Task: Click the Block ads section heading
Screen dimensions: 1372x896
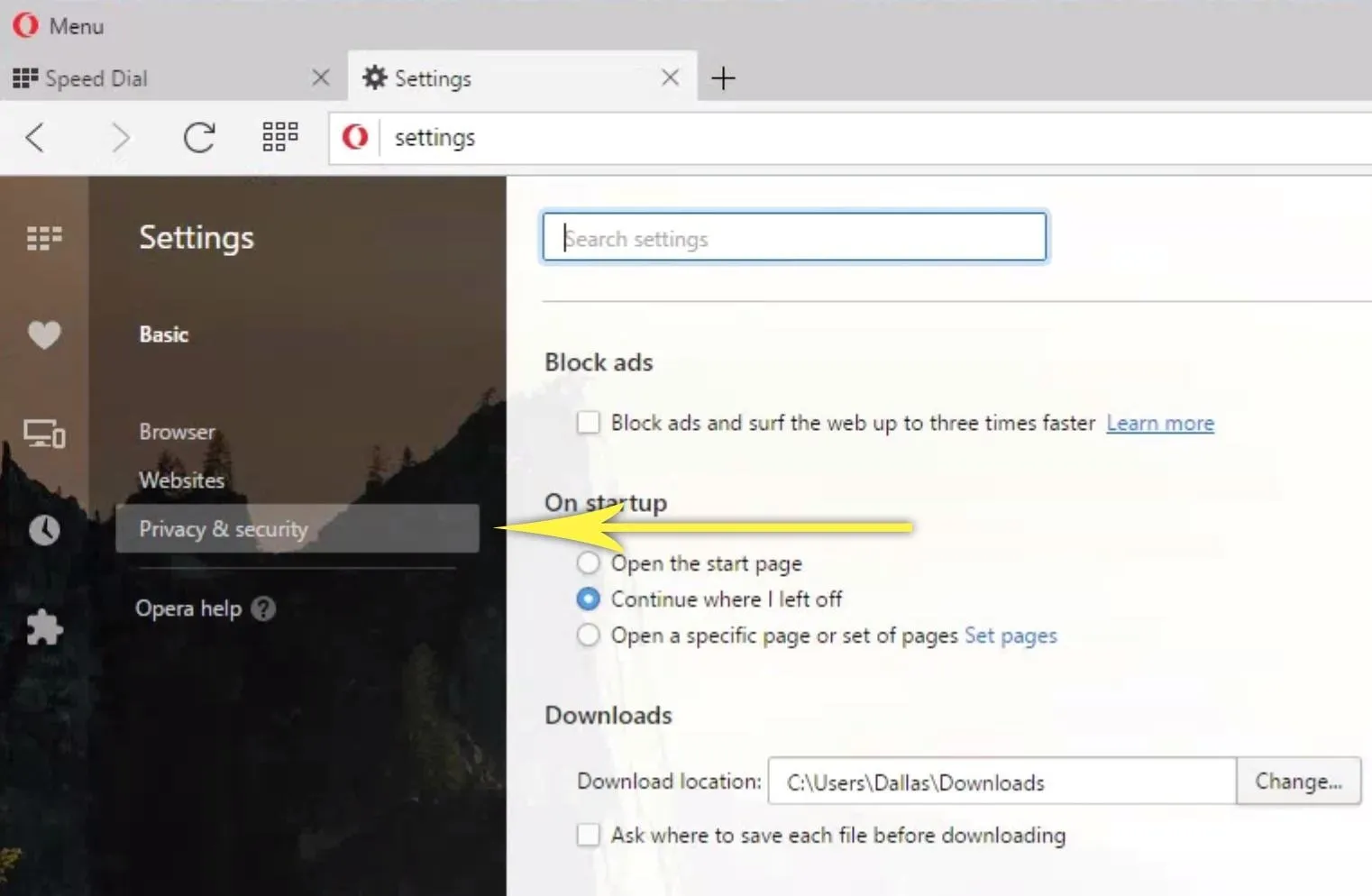Action: [599, 362]
